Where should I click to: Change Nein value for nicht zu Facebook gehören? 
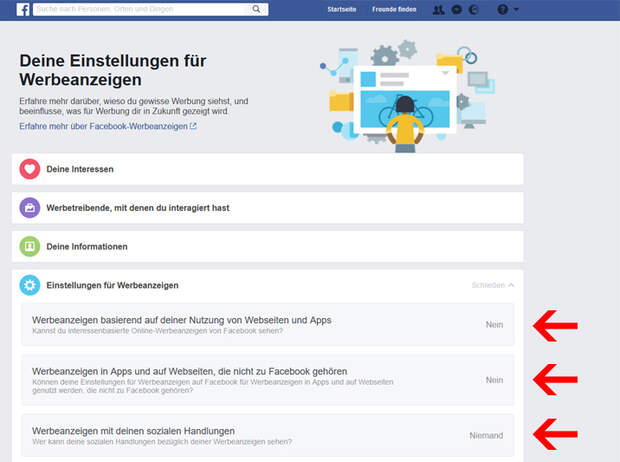tap(494, 380)
